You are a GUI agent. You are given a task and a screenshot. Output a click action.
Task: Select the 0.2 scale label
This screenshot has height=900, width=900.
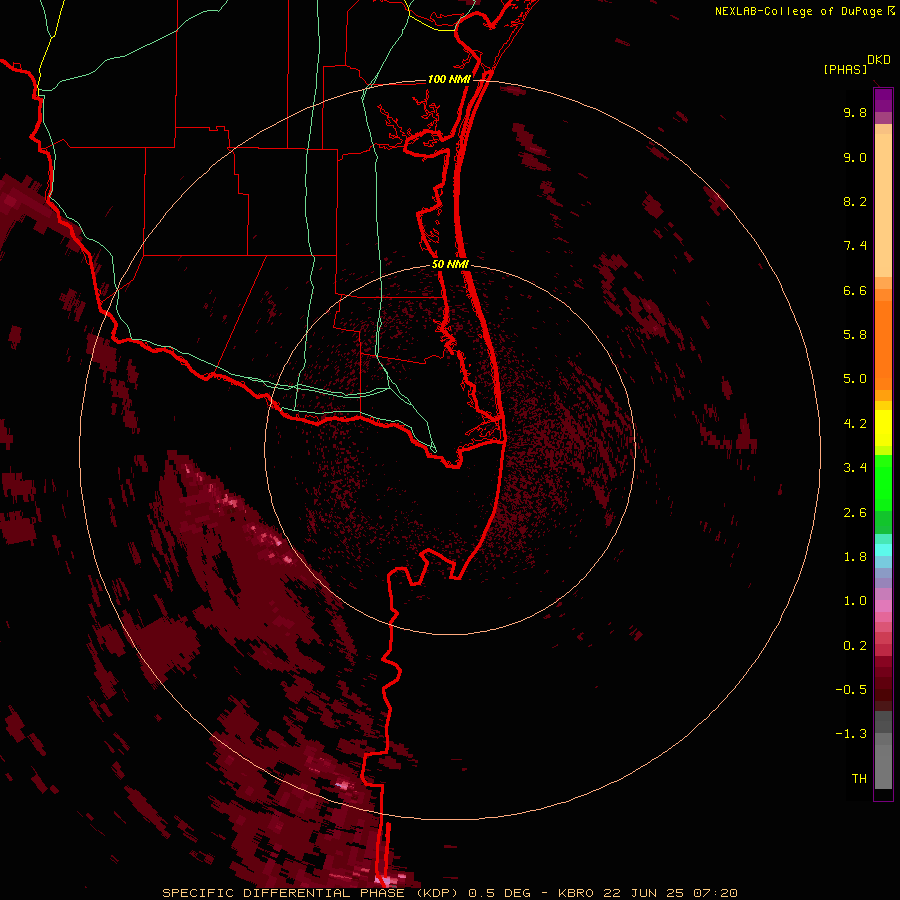(x=855, y=646)
